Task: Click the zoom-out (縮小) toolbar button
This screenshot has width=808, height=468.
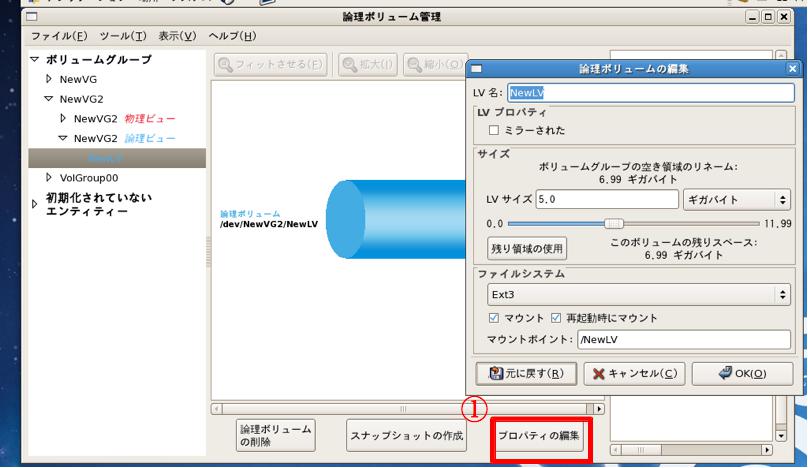Action: (x=435, y=65)
